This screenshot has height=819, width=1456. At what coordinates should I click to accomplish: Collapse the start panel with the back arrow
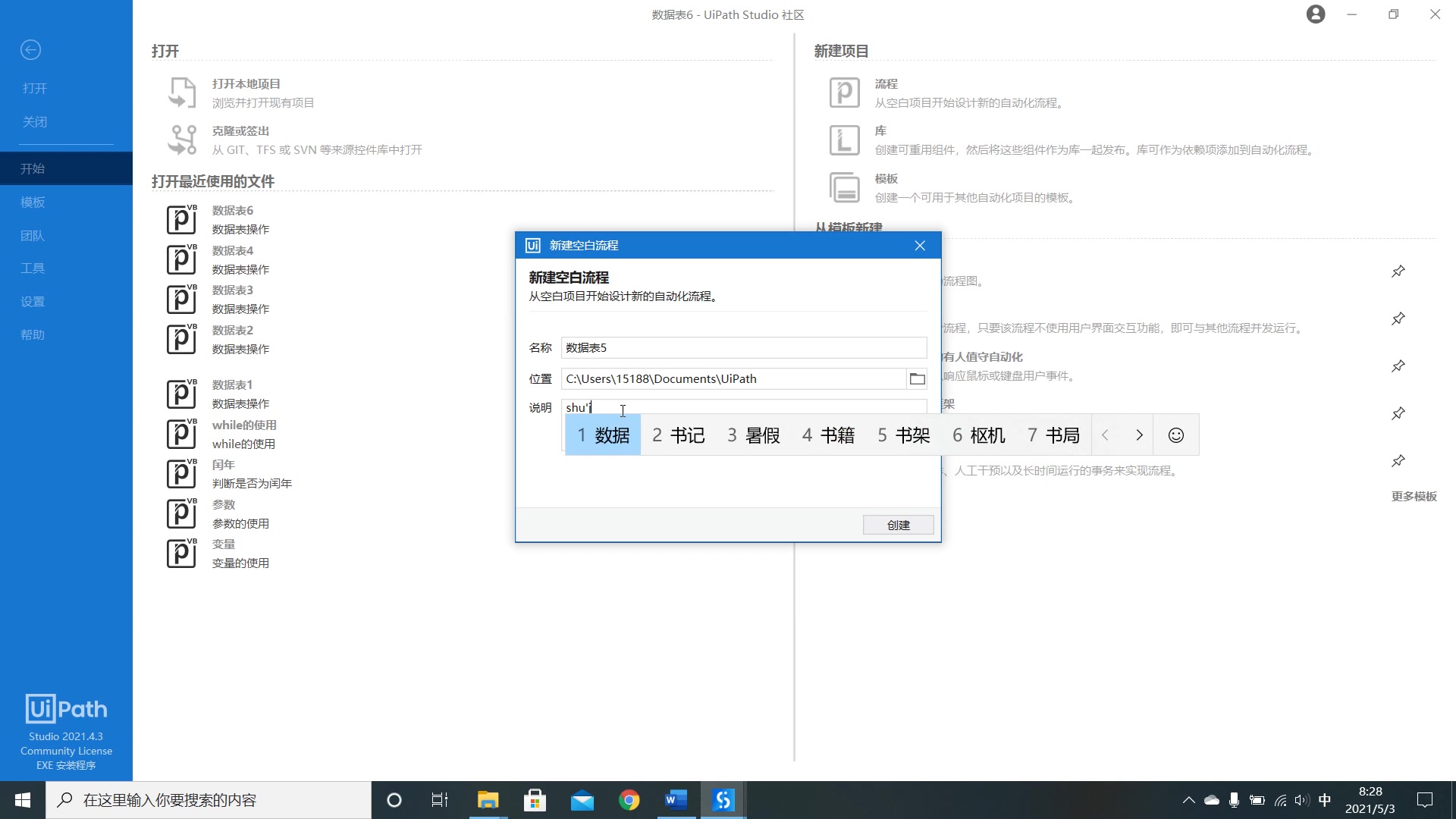click(30, 49)
